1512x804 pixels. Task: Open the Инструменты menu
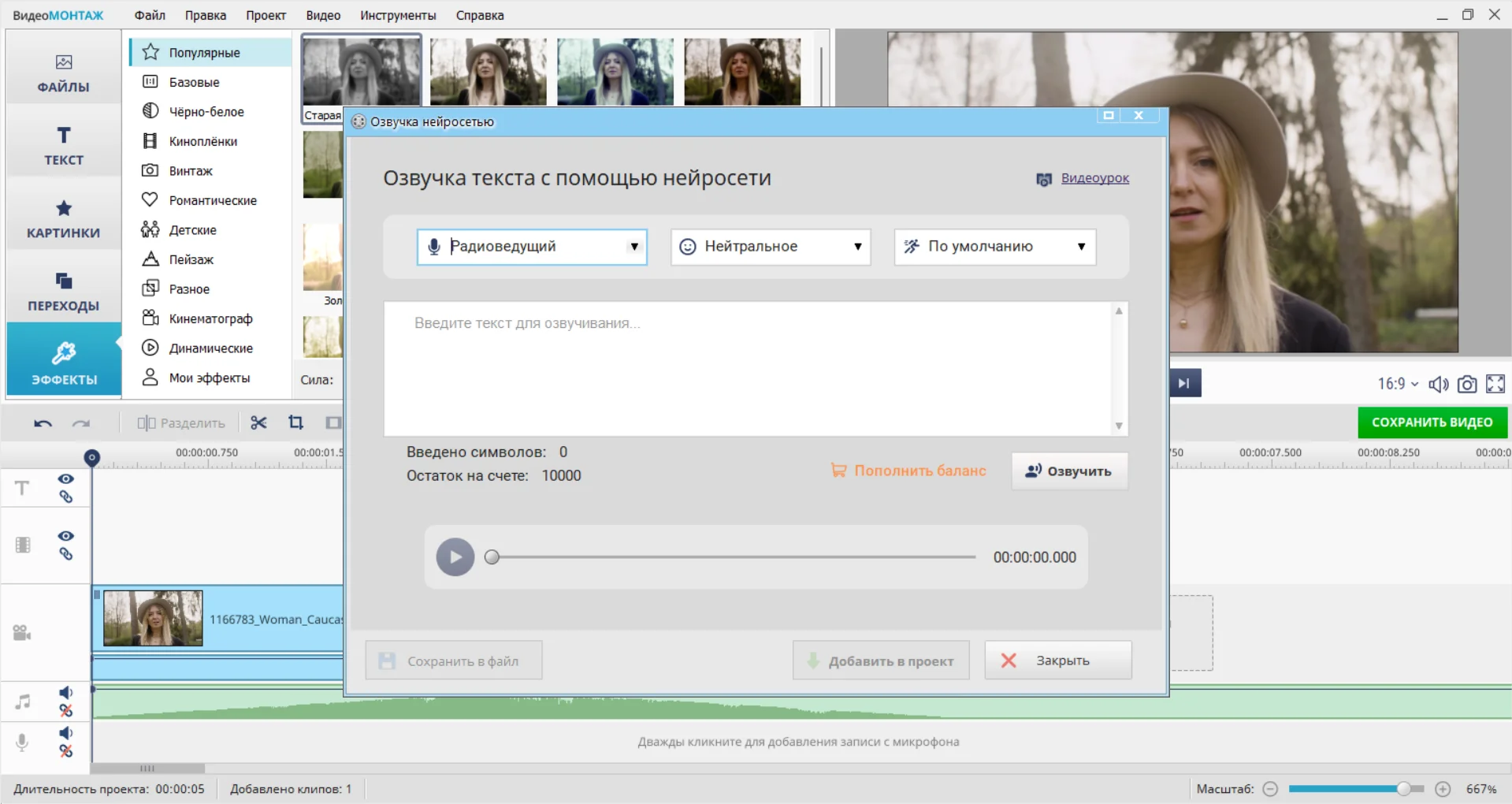coord(398,15)
